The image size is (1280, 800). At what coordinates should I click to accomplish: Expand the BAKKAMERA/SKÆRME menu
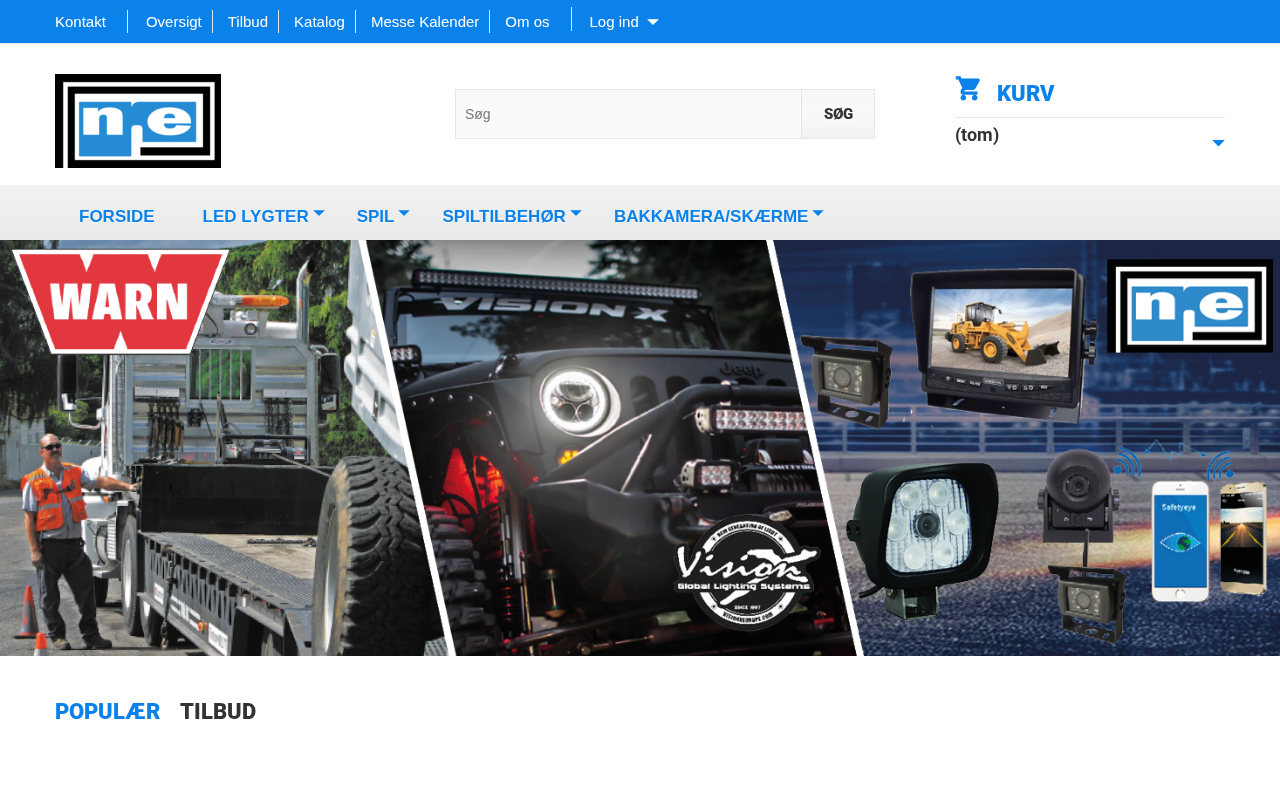point(720,216)
